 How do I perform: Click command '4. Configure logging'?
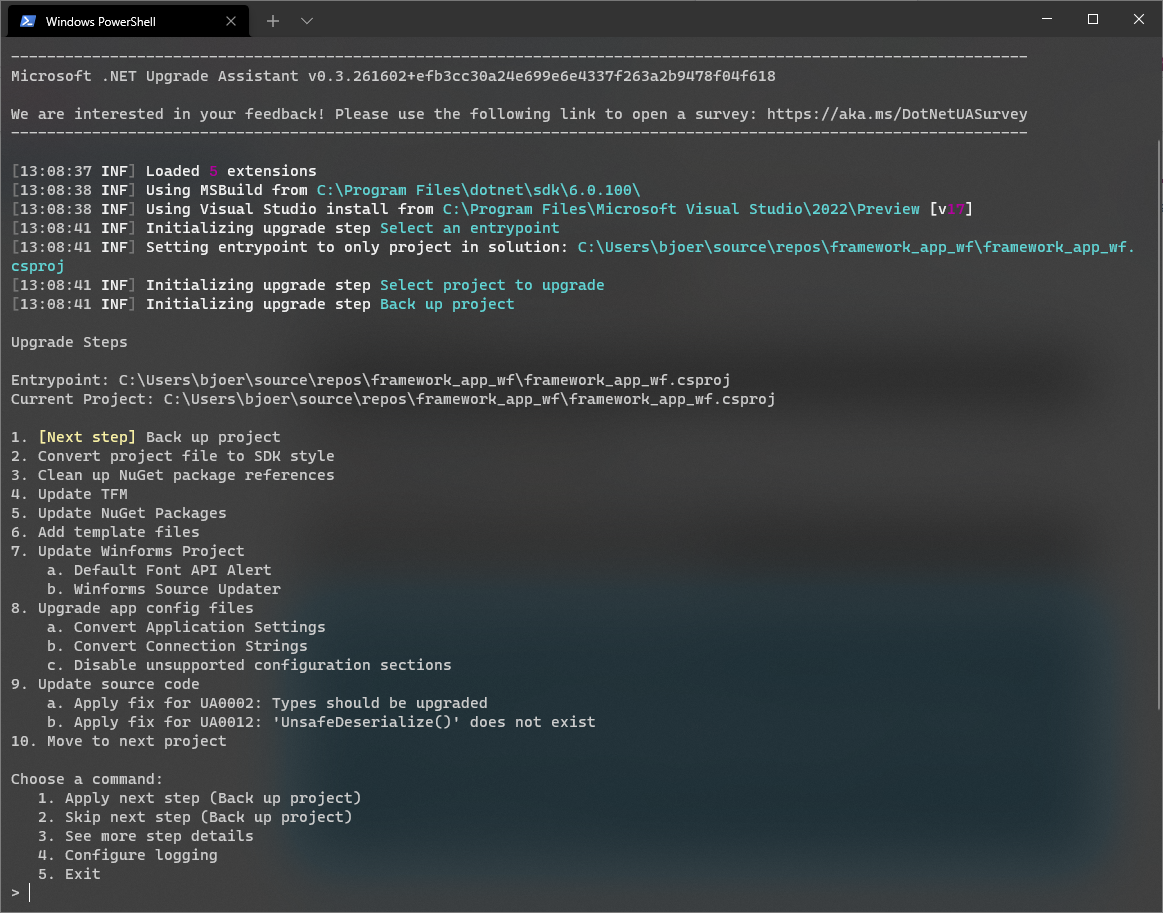tap(128, 855)
